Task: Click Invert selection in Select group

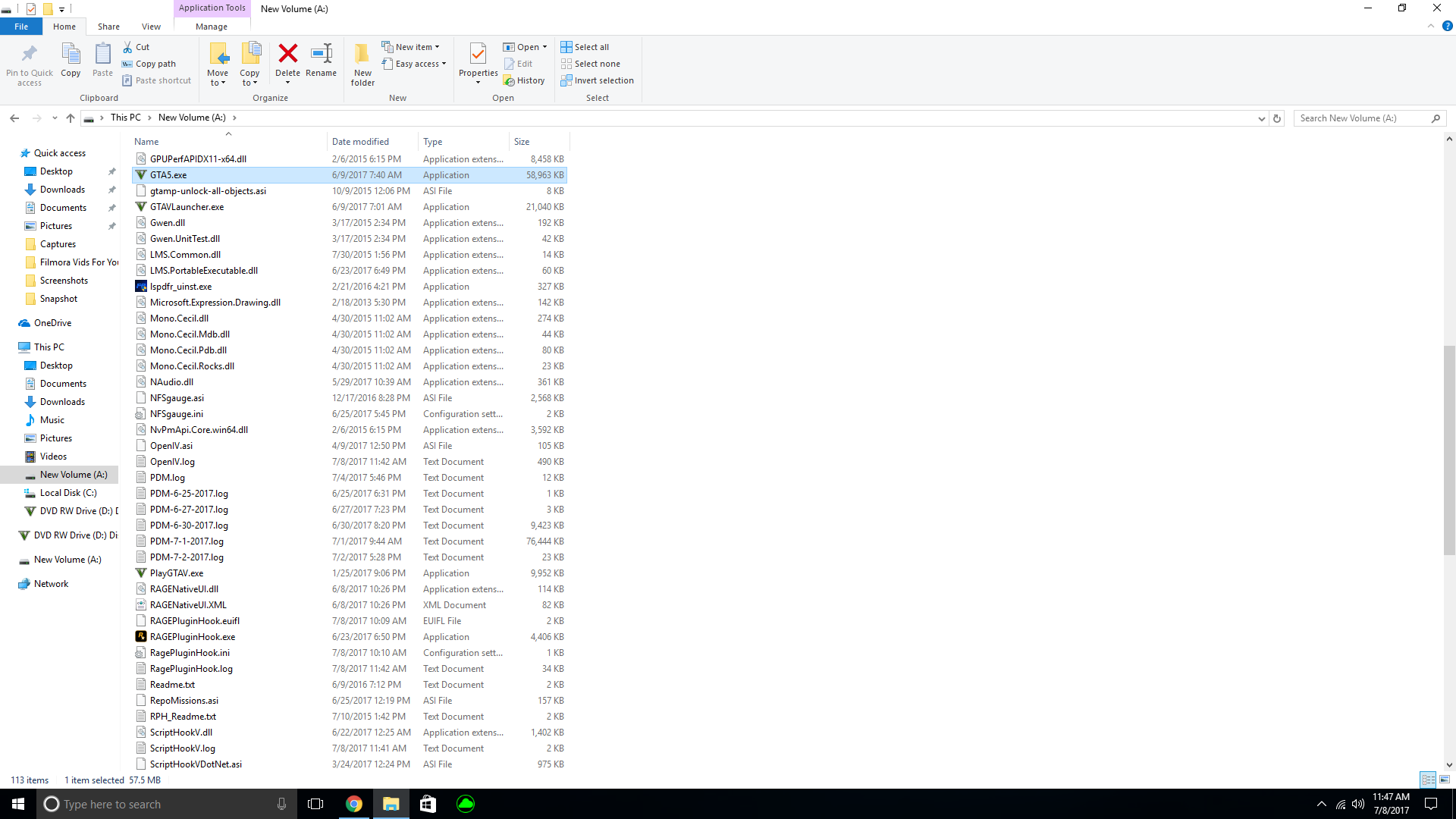Action: coord(597,80)
